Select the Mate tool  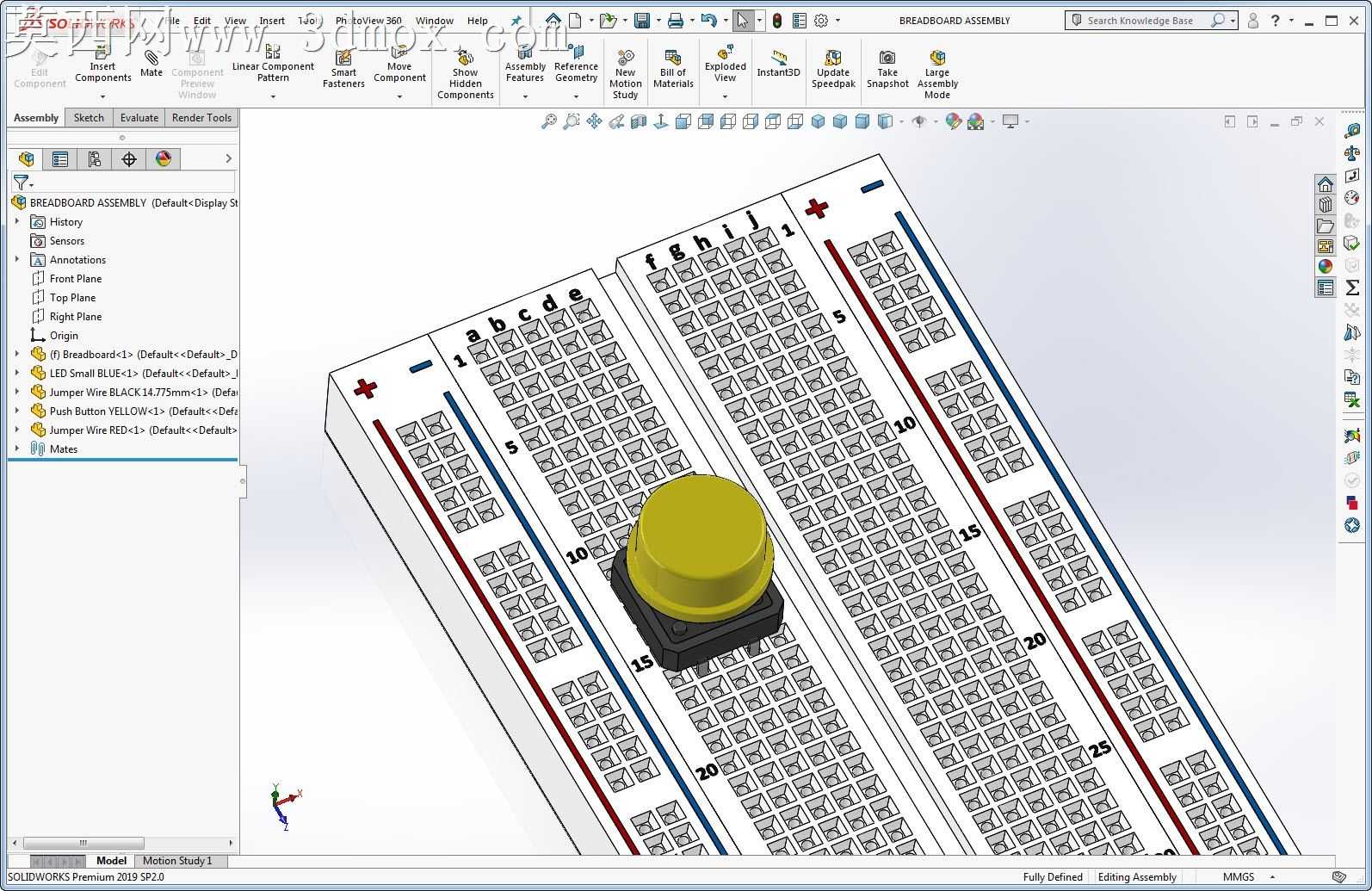coord(151,64)
